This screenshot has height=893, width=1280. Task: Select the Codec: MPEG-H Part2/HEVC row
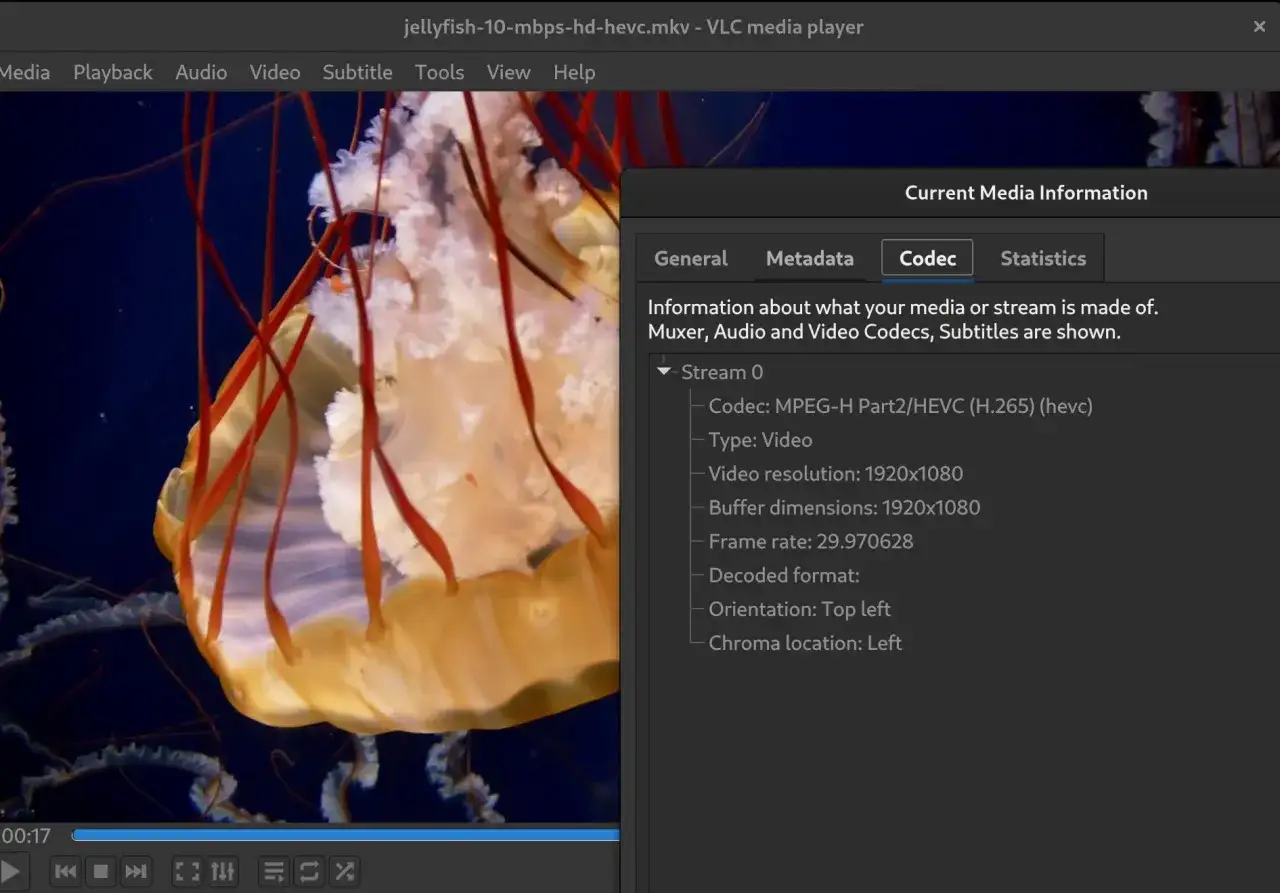pyautogui.click(x=900, y=406)
